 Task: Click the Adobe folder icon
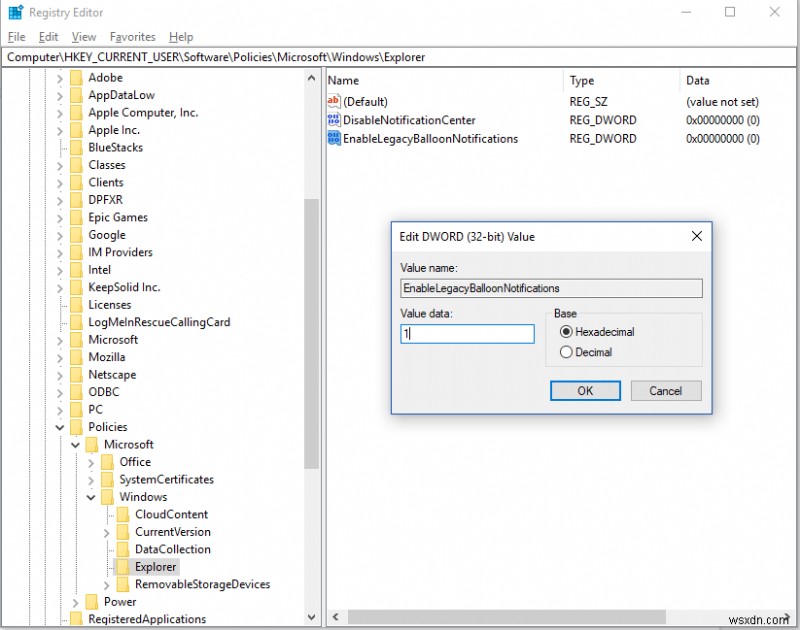click(x=76, y=78)
